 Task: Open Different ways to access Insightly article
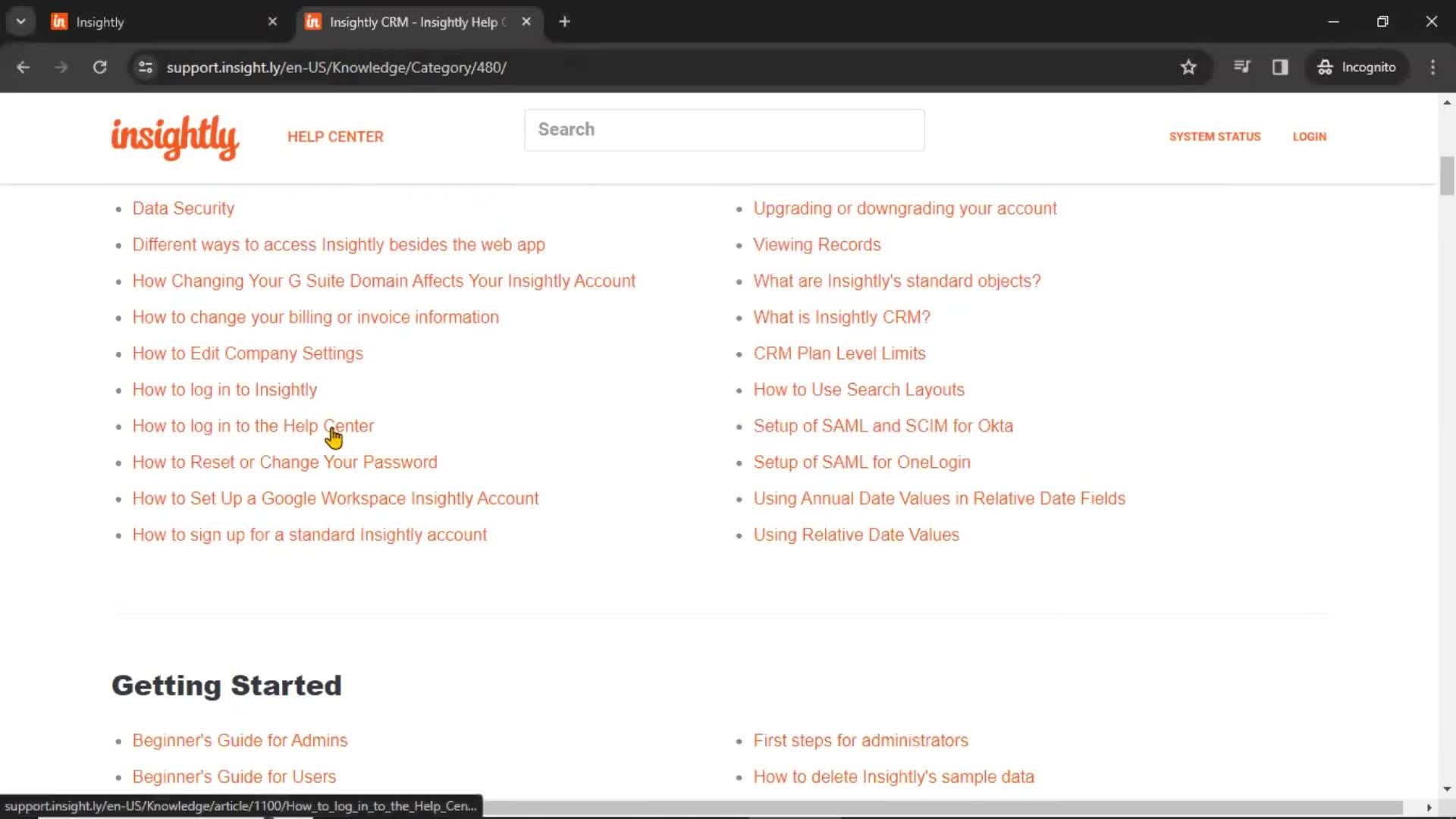[x=339, y=245]
